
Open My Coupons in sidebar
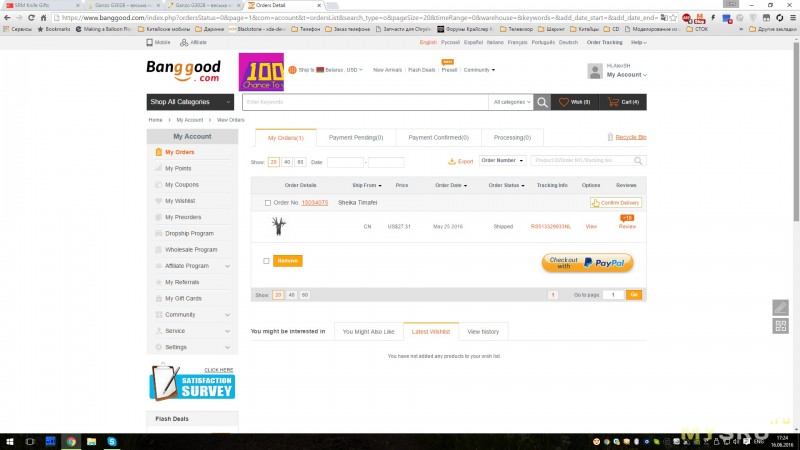point(182,185)
